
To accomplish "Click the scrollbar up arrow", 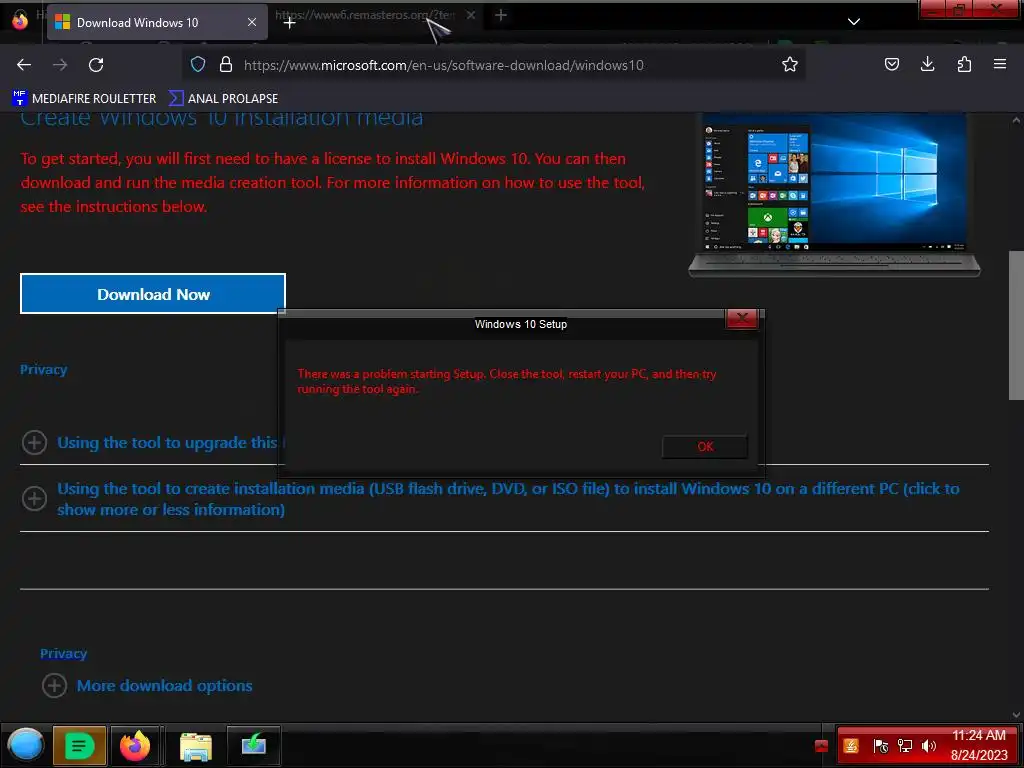I will coord(1016,121).
